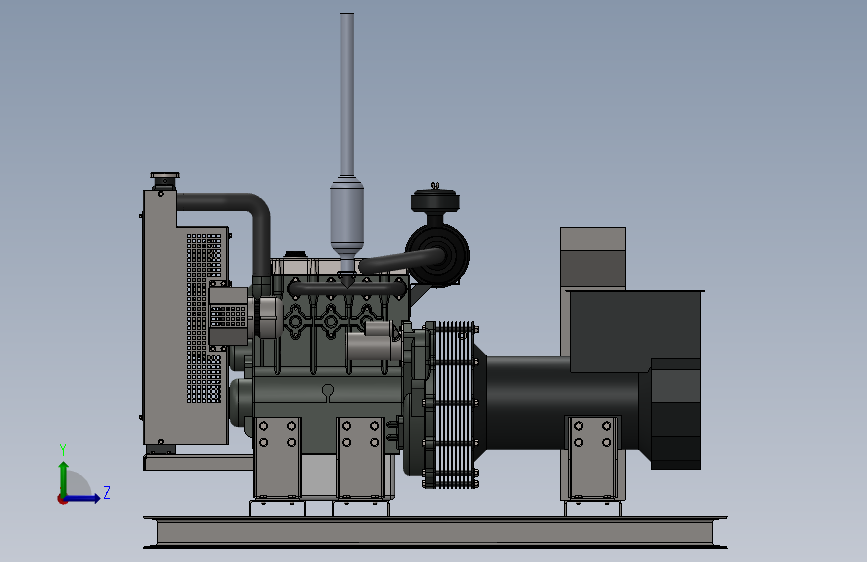Screen dimensions: 867x562
Task: Select the round black air filter housing
Action: coord(437,254)
